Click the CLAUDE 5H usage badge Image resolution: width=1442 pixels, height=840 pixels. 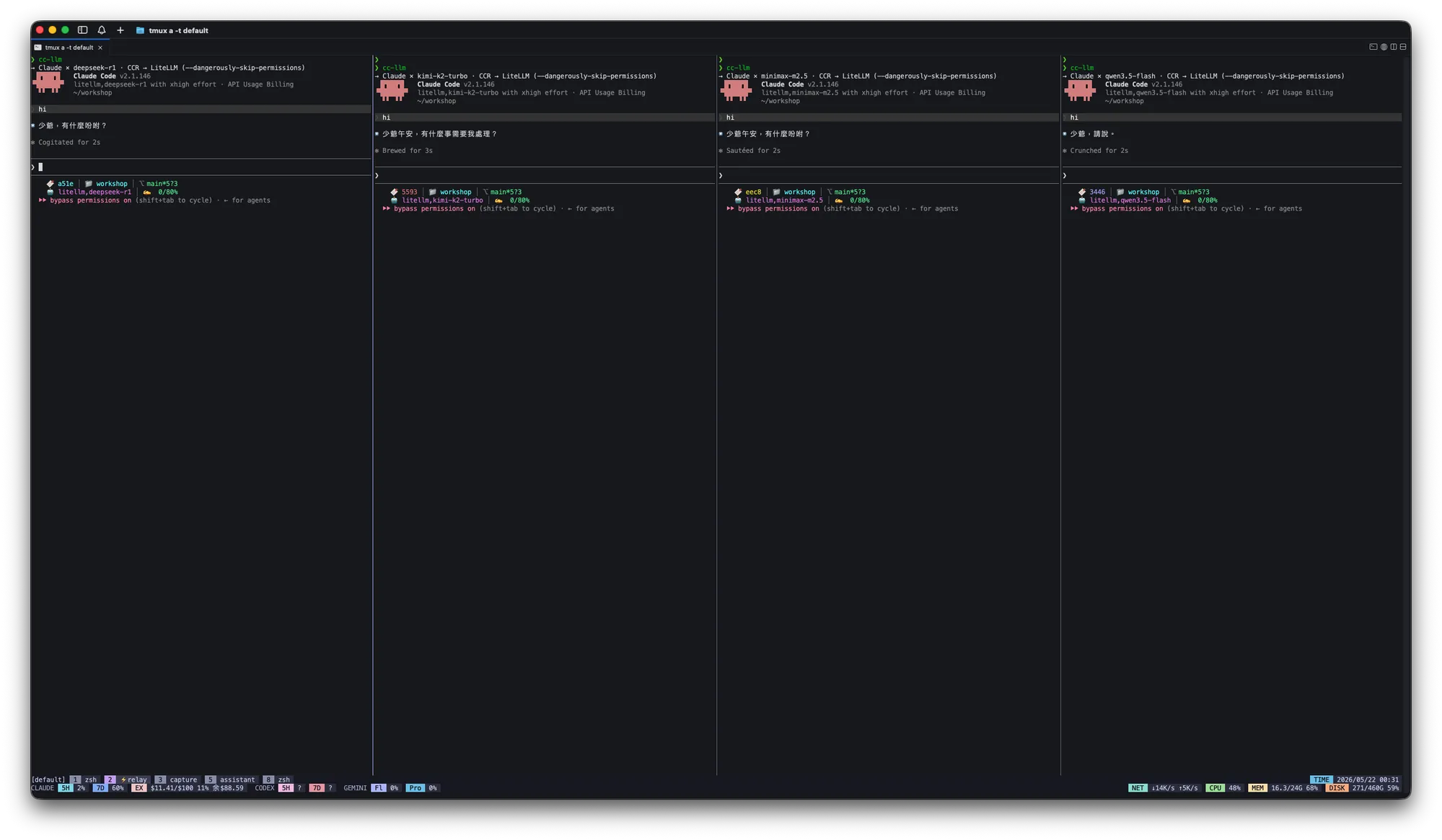(66, 788)
